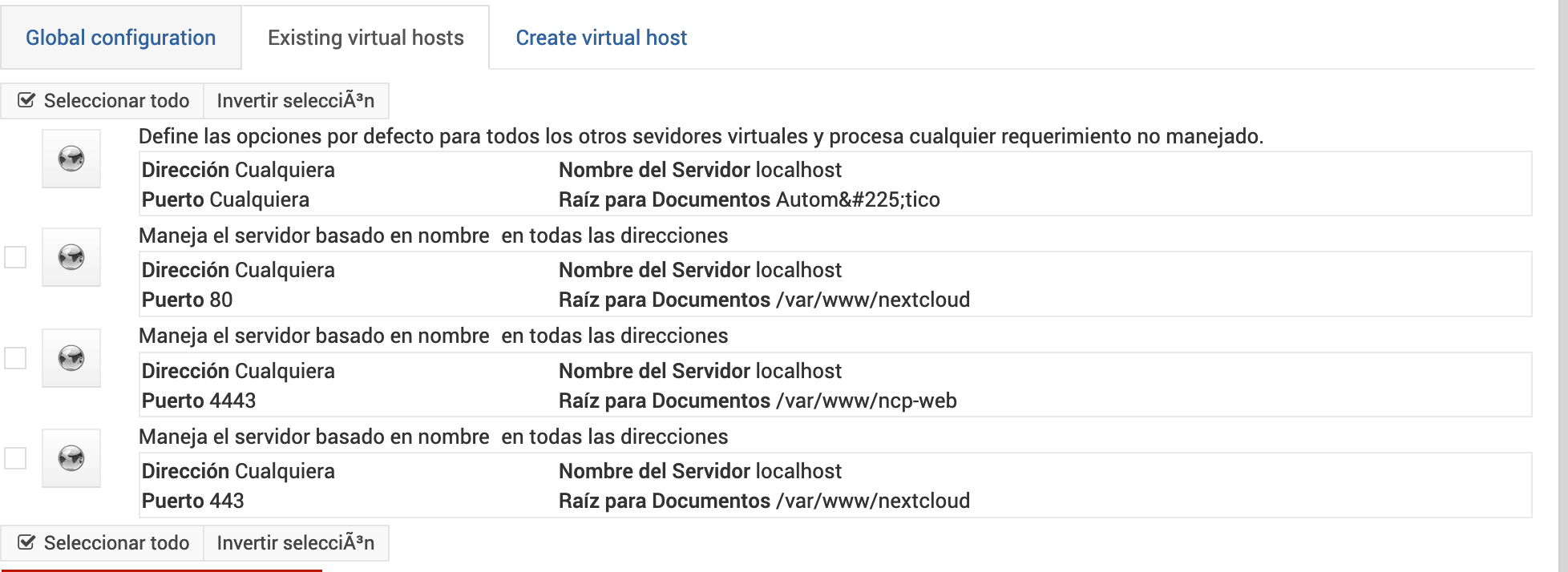Image resolution: width=1568 pixels, height=572 pixels.
Task: Switch to the Global configuration tab
Action: (x=120, y=38)
